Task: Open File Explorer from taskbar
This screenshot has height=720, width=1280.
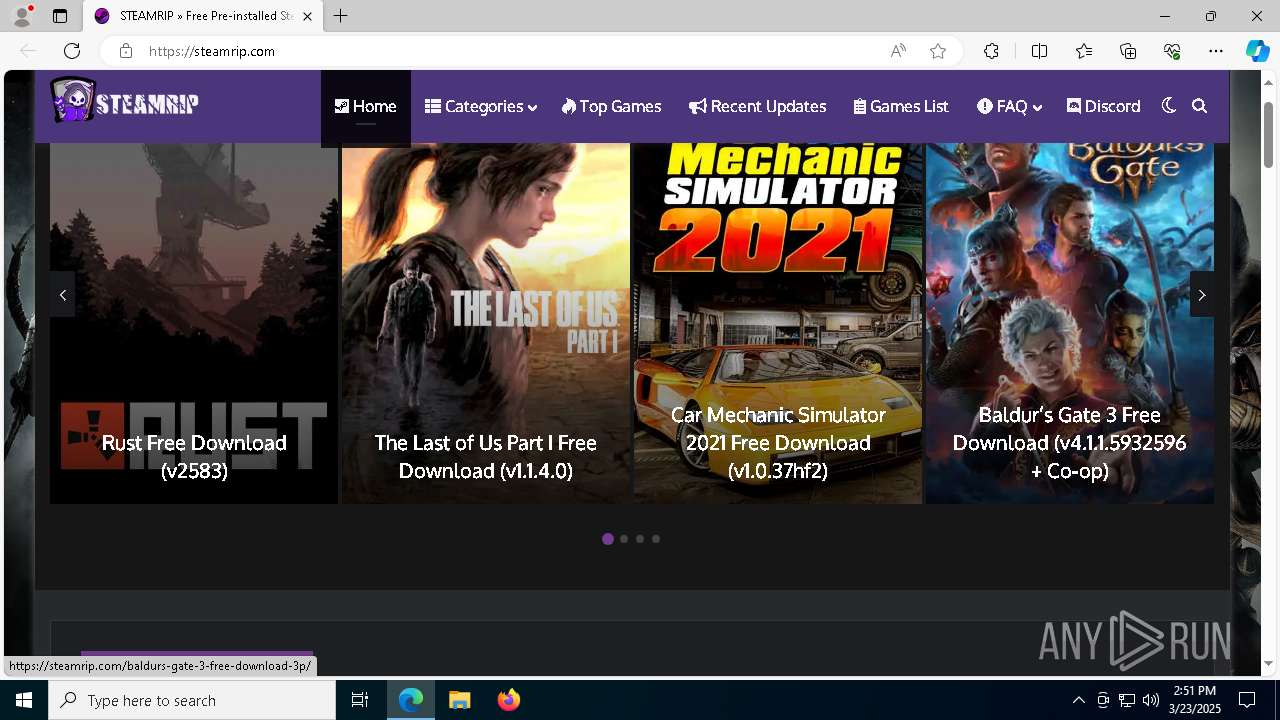Action: pyautogui.click(x=459, y=700)
